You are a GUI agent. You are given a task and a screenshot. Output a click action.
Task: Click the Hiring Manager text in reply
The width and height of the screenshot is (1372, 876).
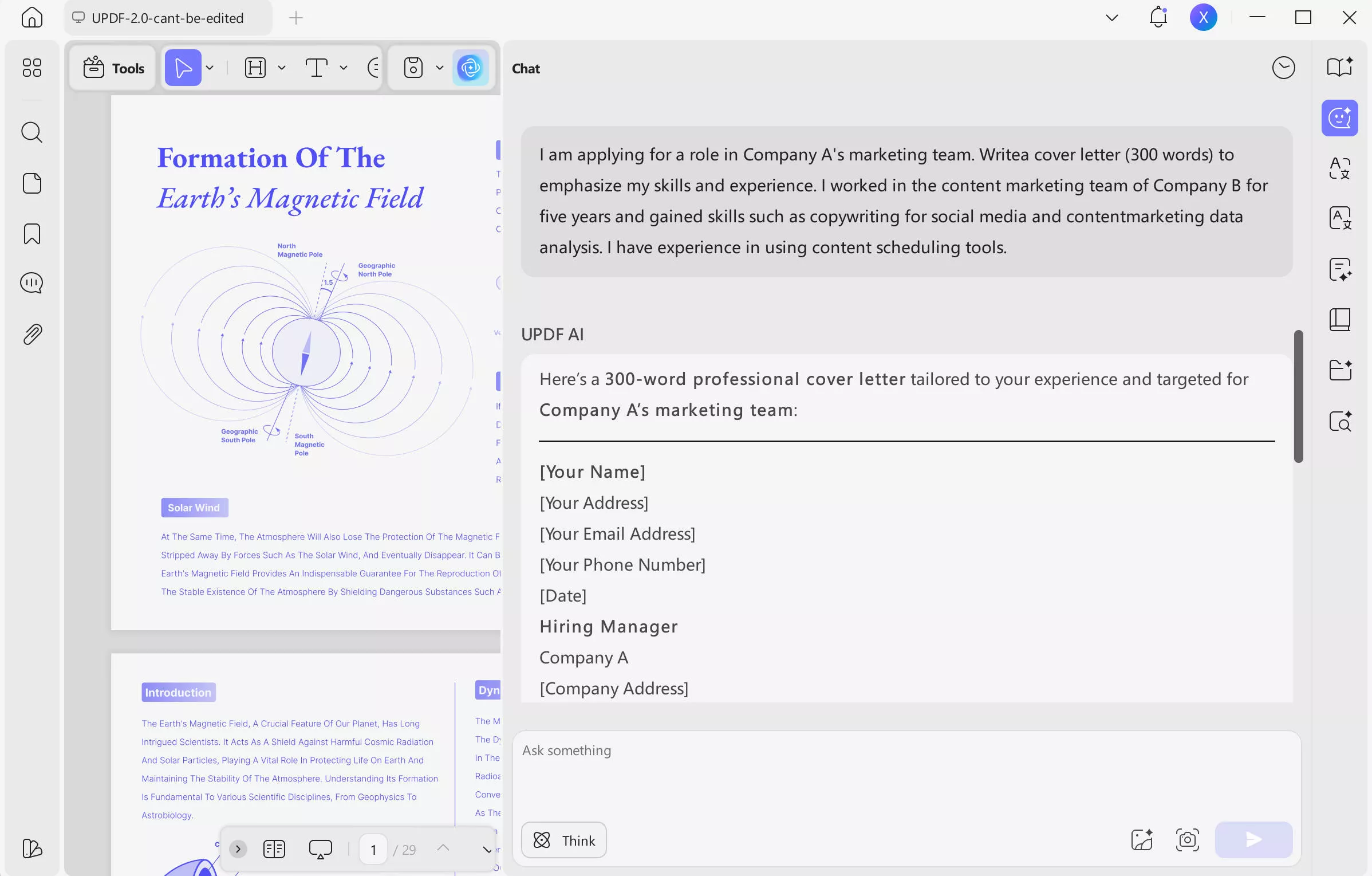tap(608, 626)
